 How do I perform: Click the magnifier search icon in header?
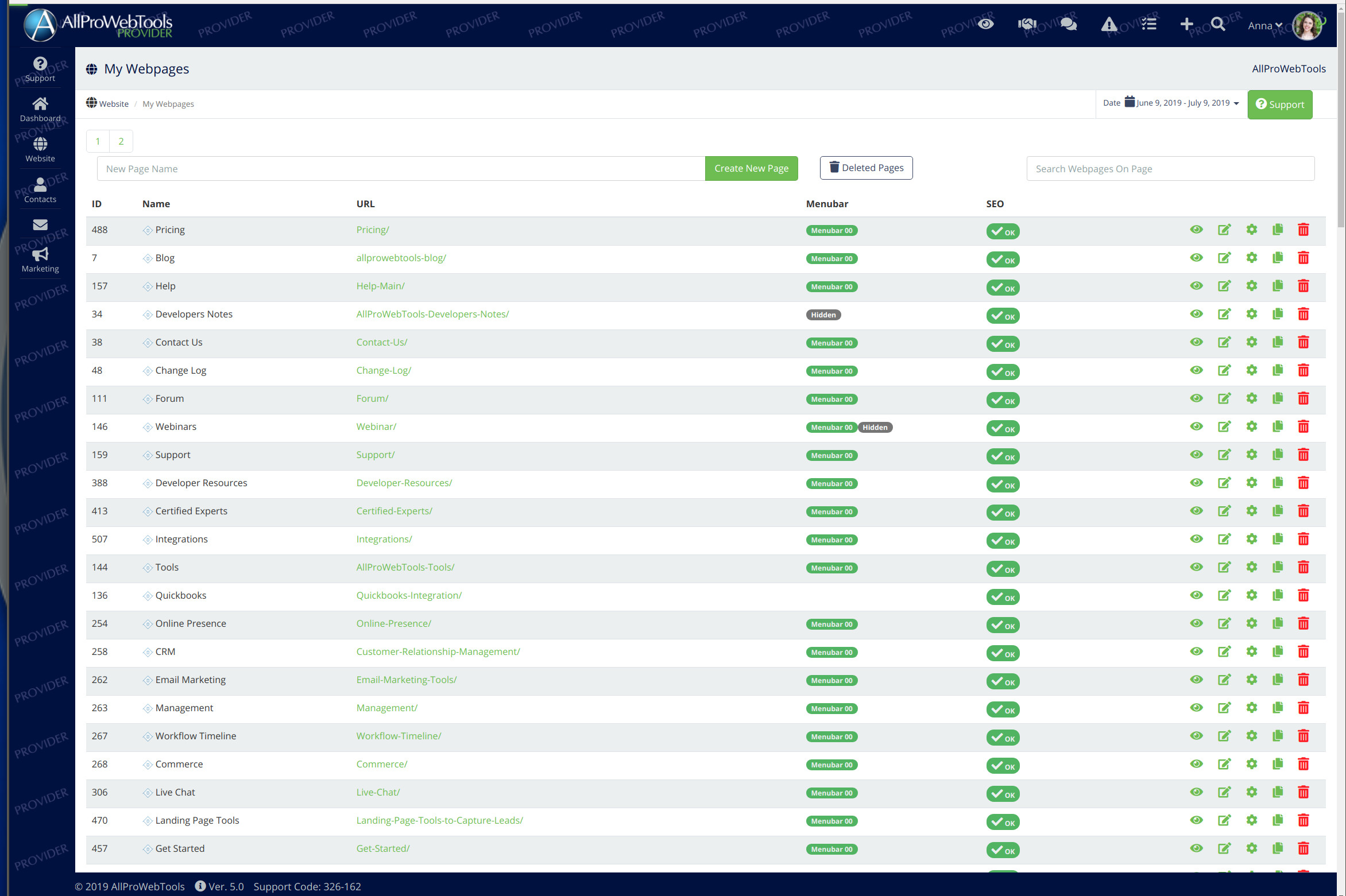click(1218, 24)
